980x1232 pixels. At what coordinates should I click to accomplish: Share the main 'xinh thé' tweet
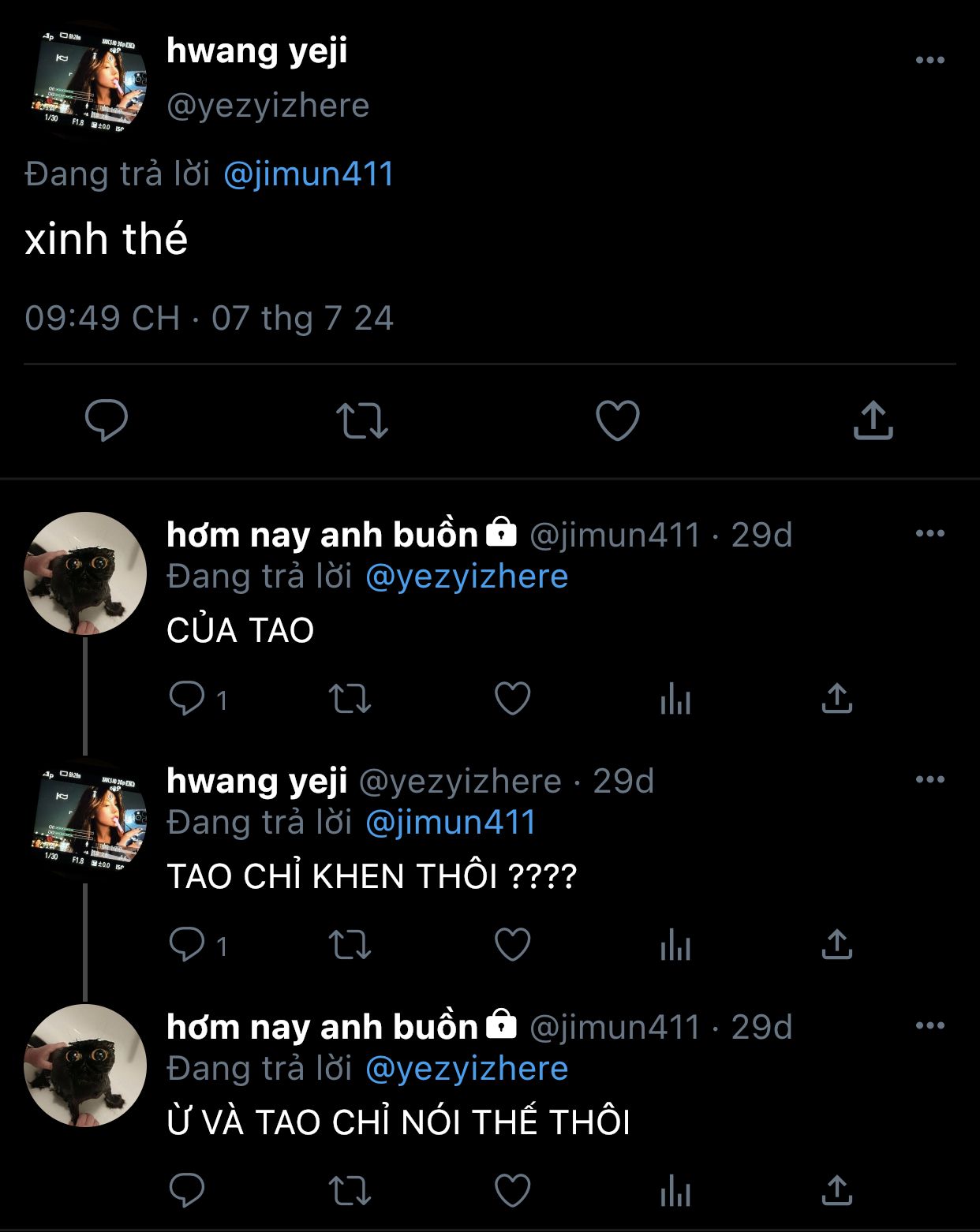pos(873,420)
